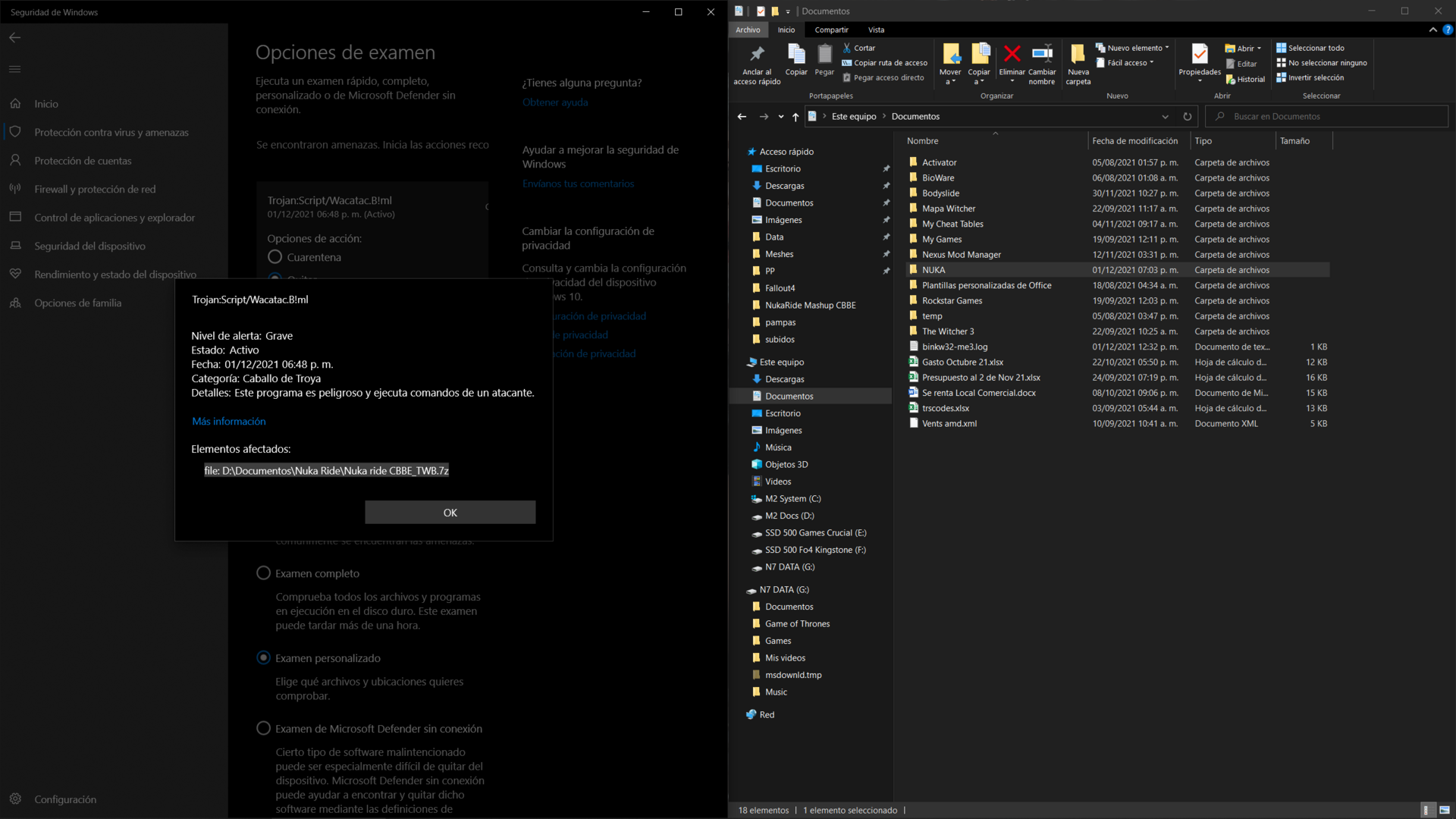
Task: Switch to large icons view in status bar
Action: point(1445,810)
